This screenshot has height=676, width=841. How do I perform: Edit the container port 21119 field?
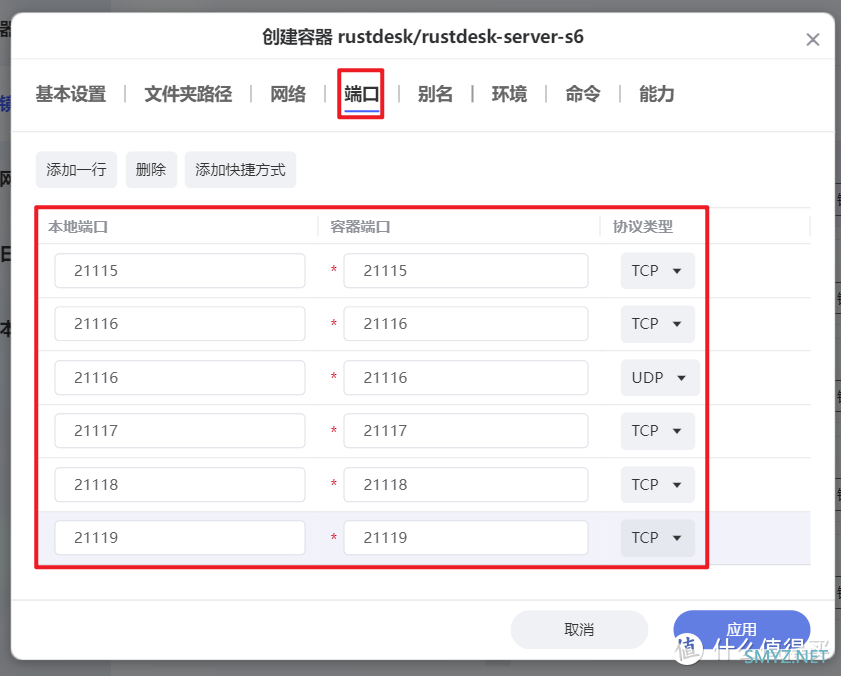coord(466,537)
